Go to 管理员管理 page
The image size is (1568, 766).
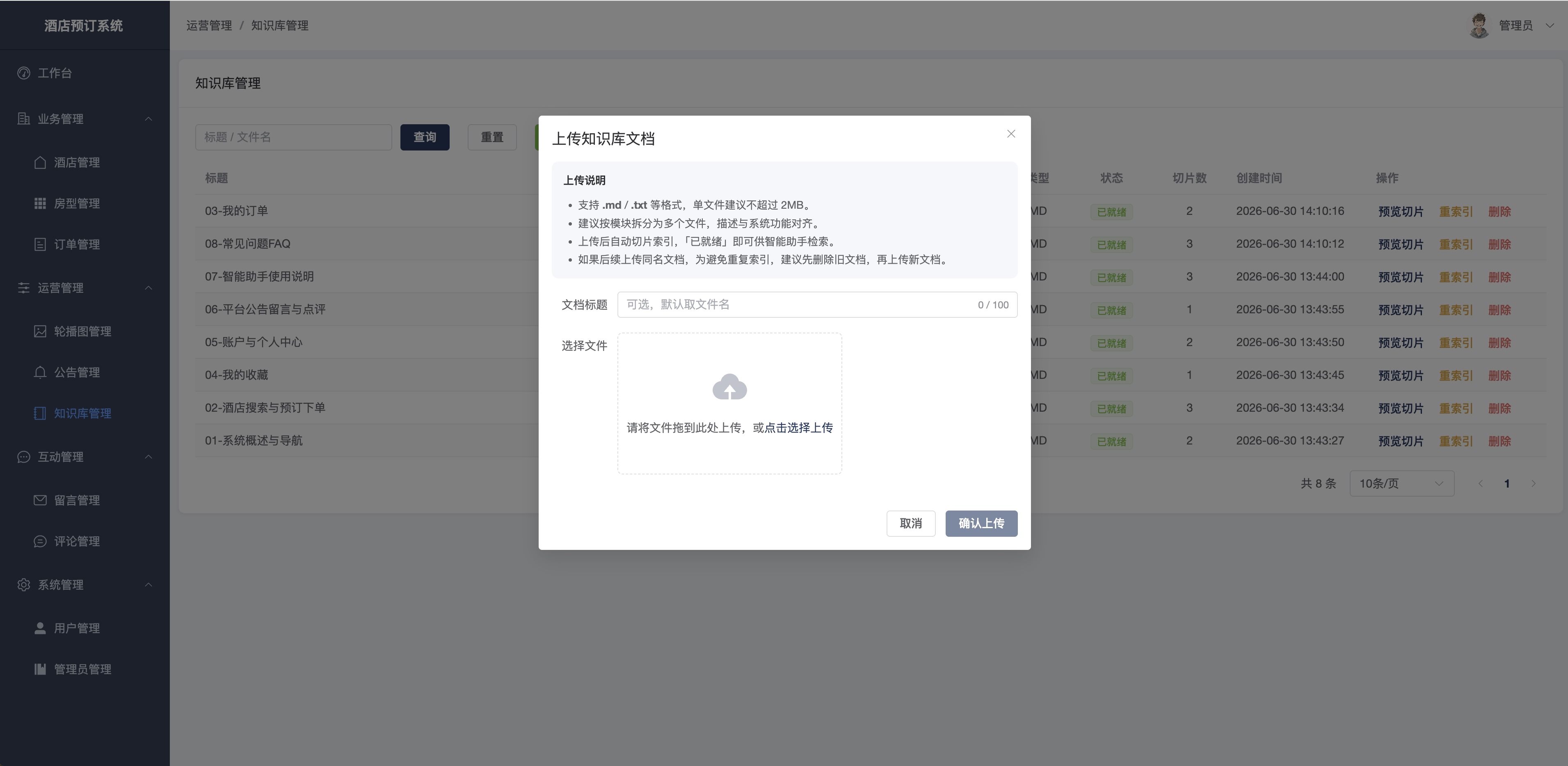85,669
